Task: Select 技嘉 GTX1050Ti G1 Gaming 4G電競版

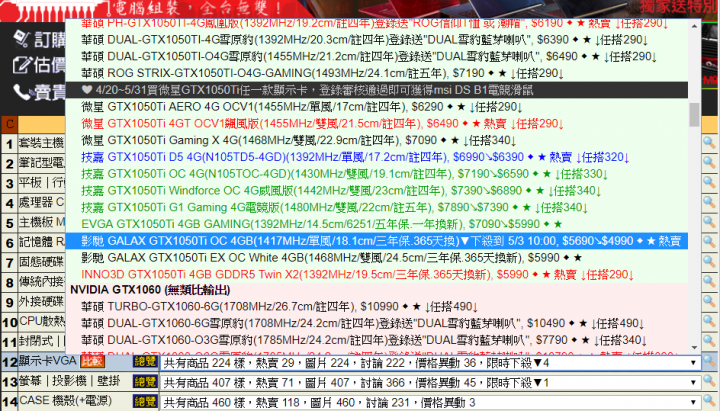Action: [377, 207]
